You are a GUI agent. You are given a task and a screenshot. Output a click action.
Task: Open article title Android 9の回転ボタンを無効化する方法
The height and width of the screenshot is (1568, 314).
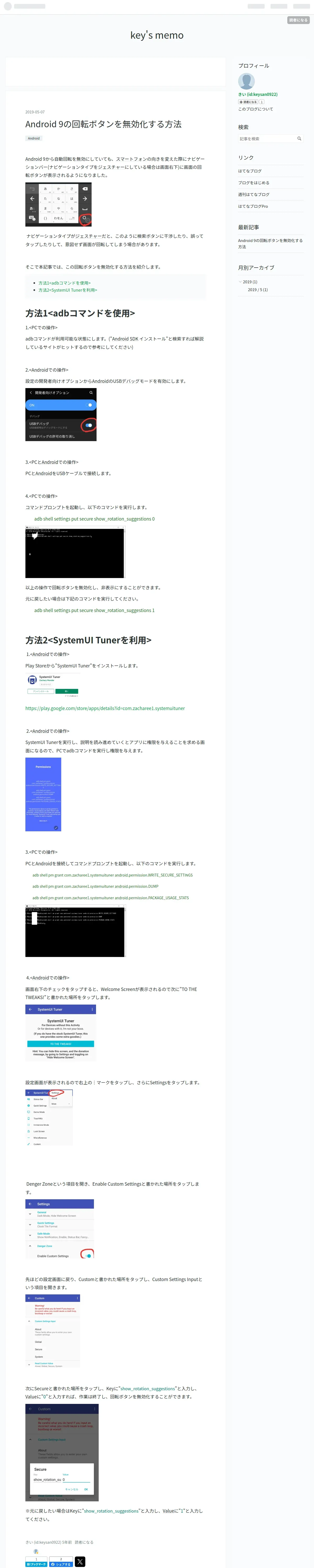click(104, 124)
